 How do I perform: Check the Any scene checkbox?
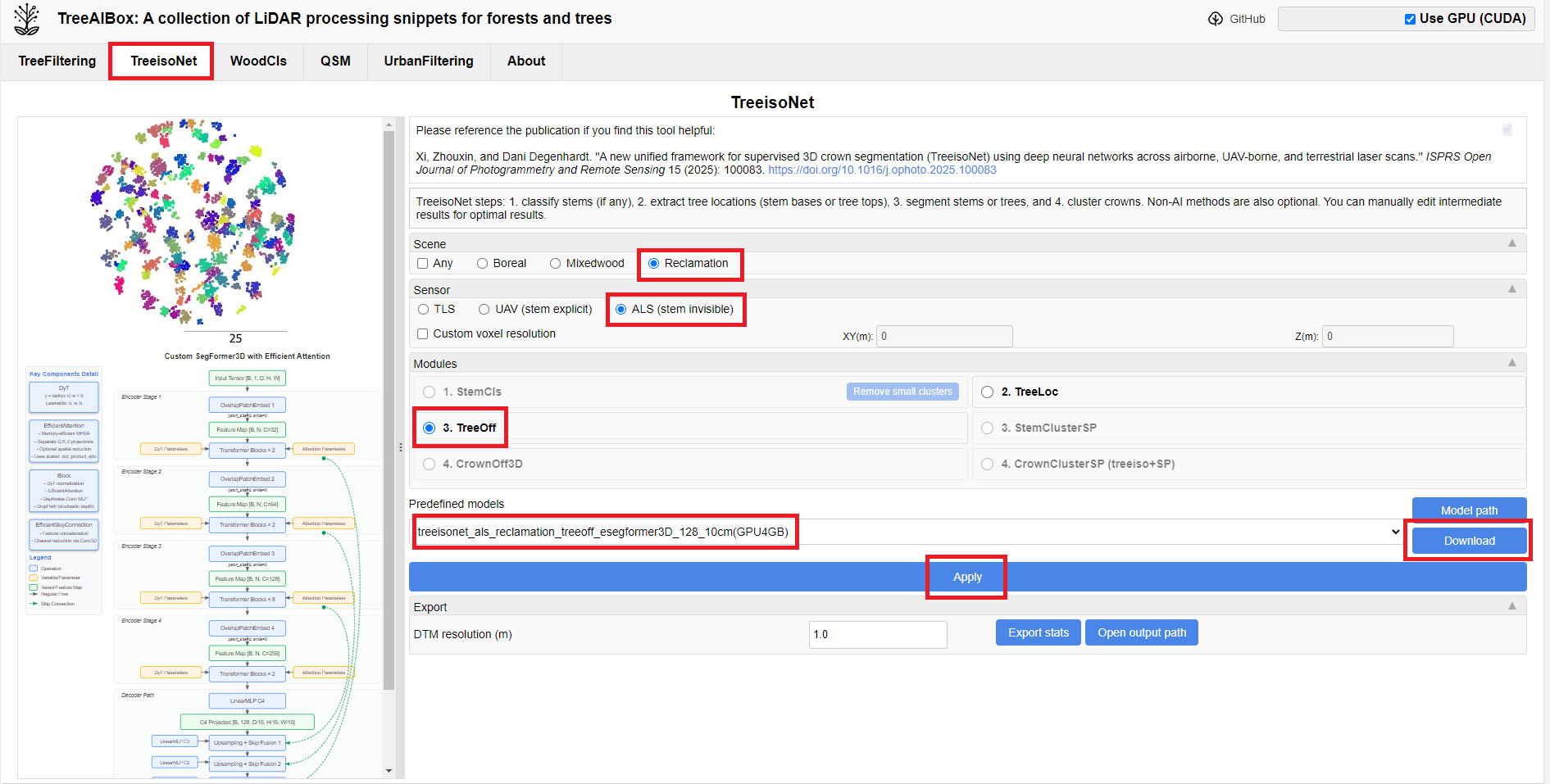[423, 263]
